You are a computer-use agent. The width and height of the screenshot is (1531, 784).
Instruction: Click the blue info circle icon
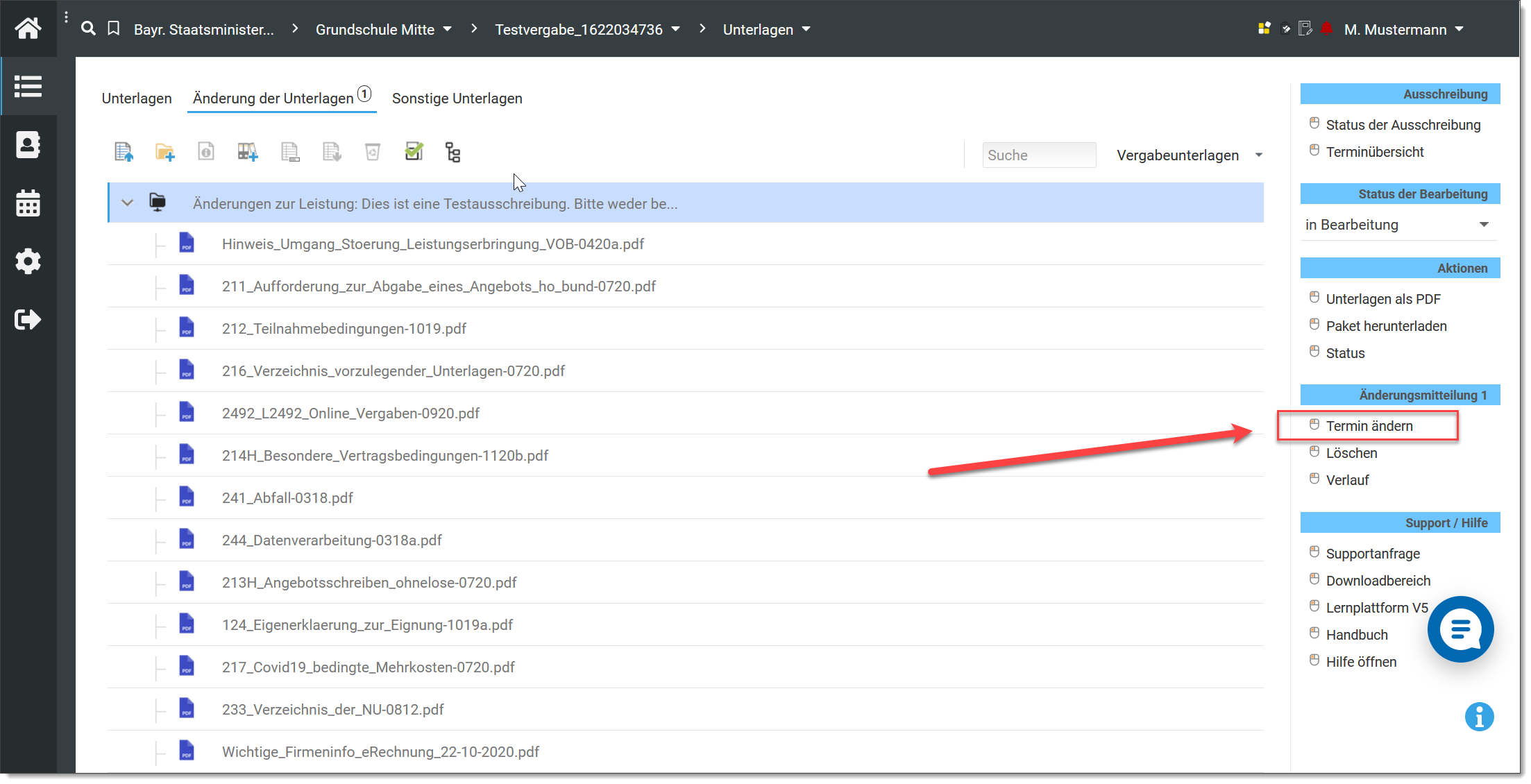[x=1479, y=717]
